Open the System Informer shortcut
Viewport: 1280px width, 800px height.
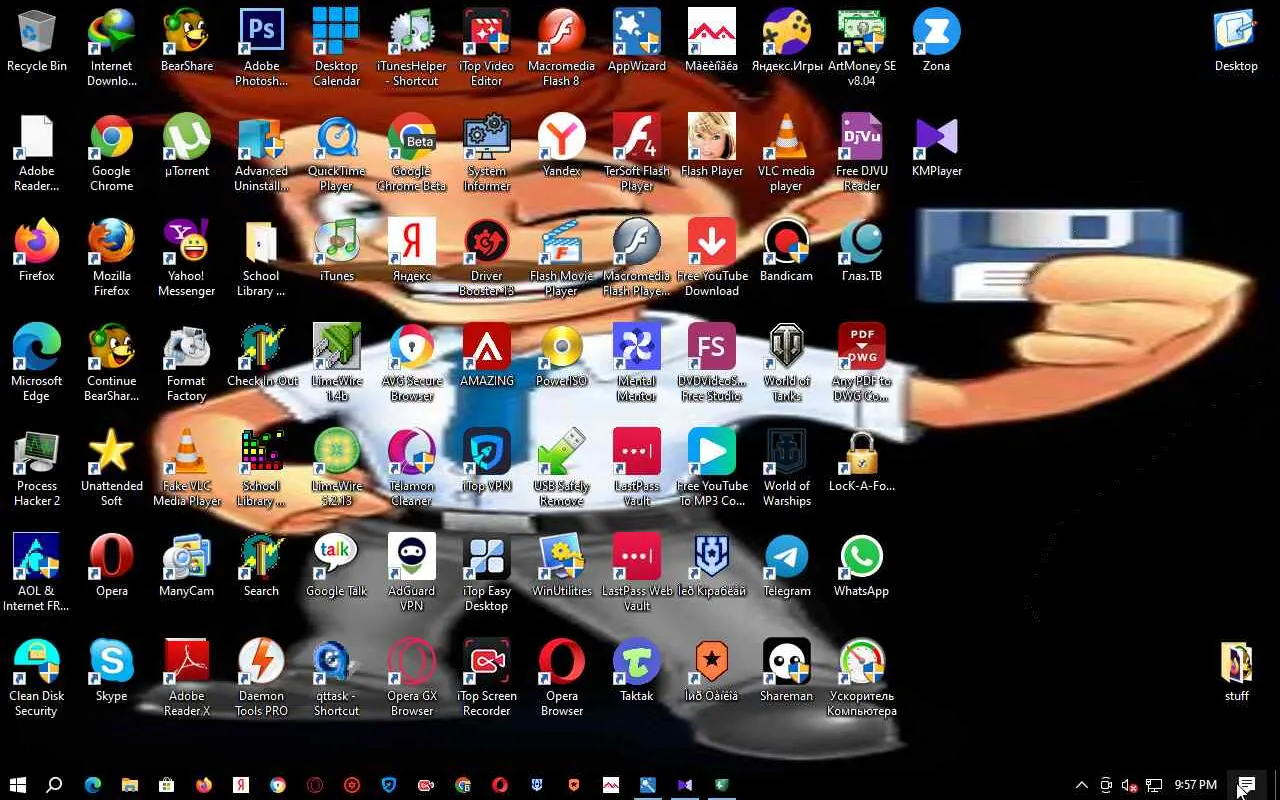pyautogui.click(x=487, y=153)
